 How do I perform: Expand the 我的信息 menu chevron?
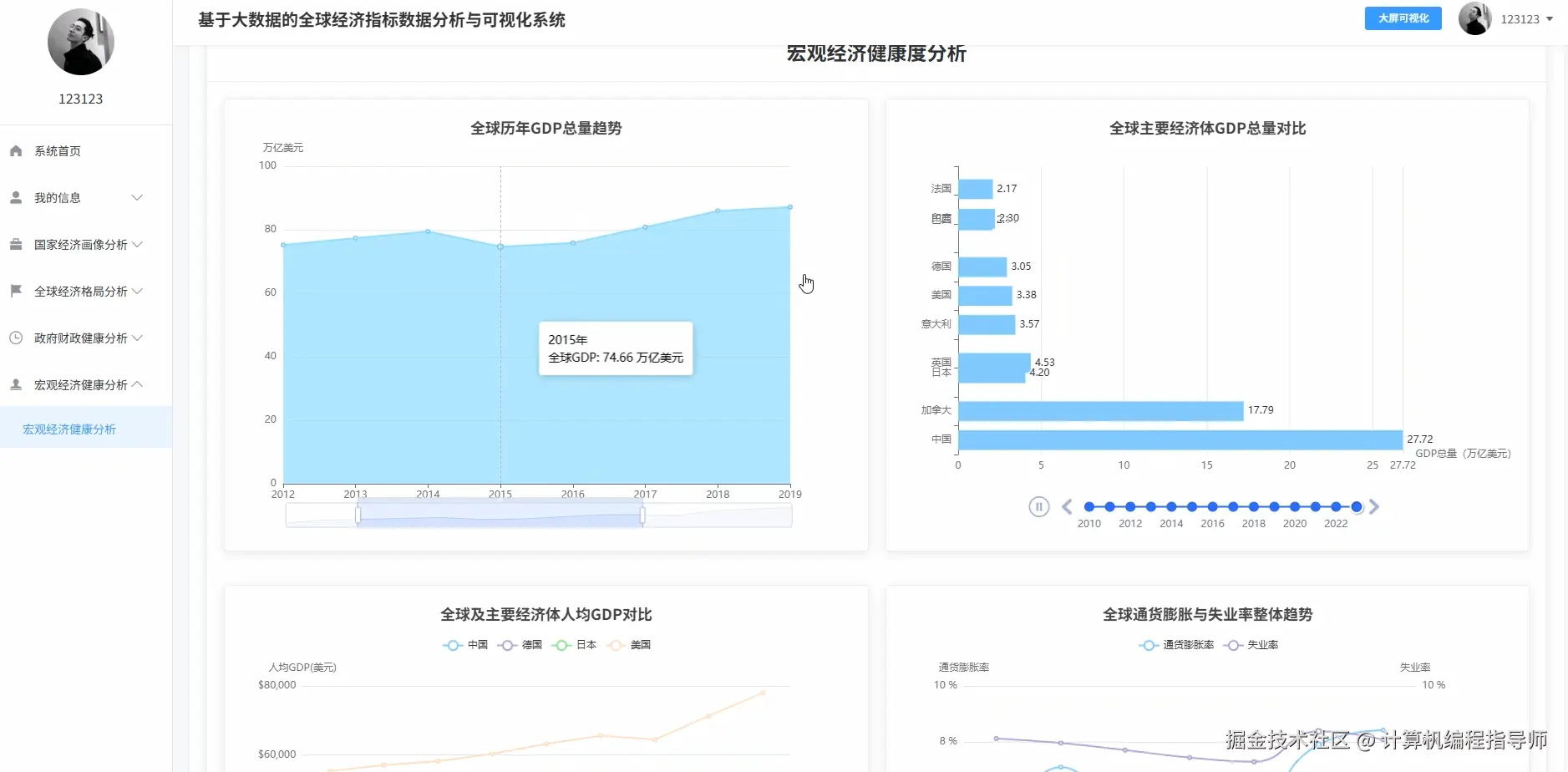pos(137,198)
